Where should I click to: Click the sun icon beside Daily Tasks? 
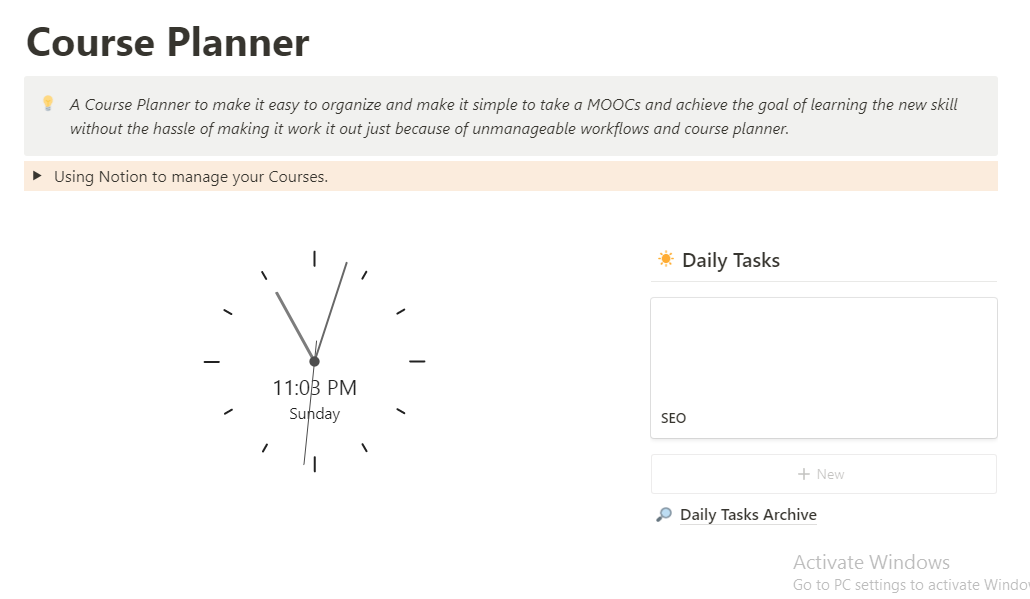point(665,259)
